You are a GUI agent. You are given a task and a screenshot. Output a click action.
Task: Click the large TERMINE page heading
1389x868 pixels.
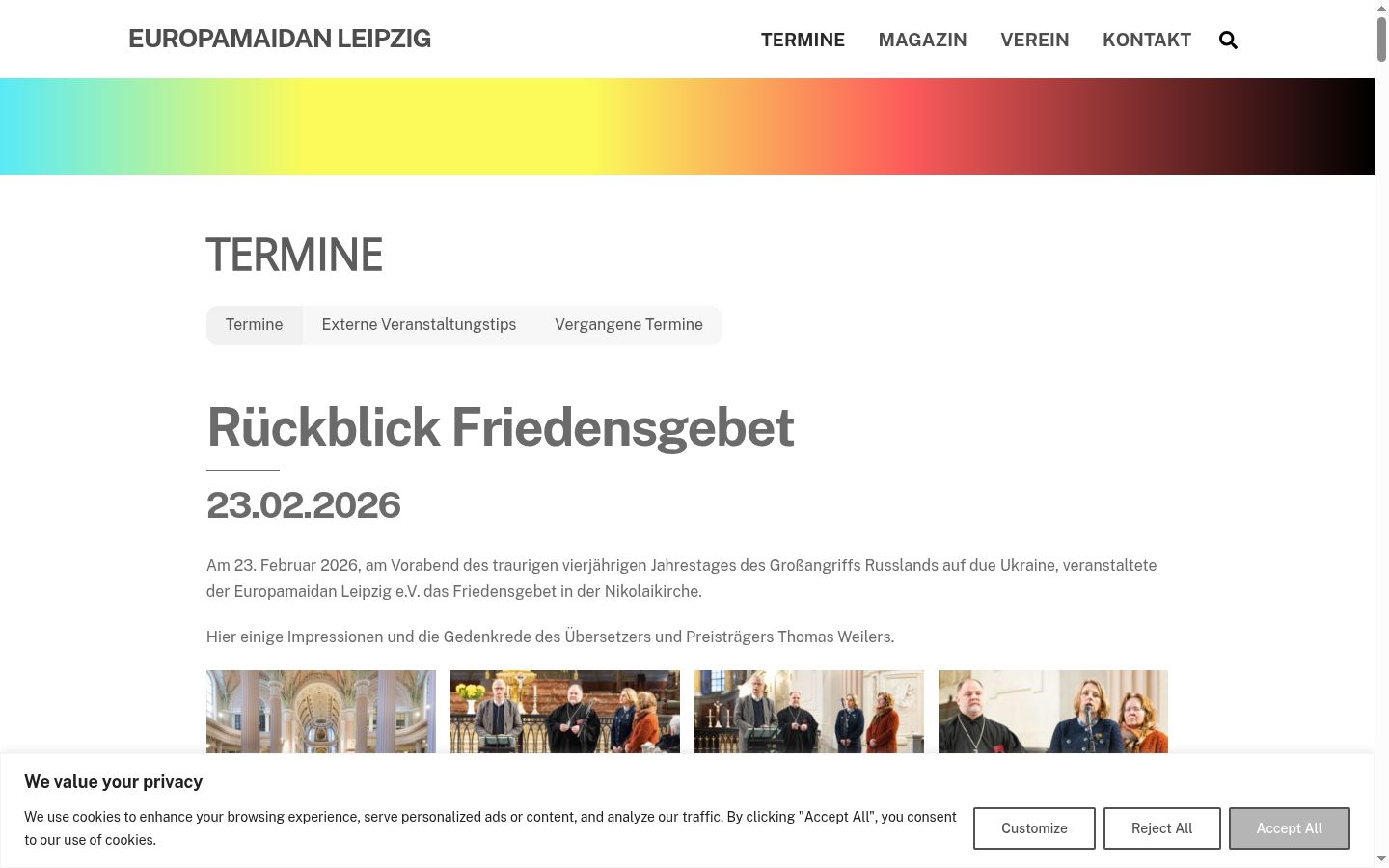[x=294, y=256]
